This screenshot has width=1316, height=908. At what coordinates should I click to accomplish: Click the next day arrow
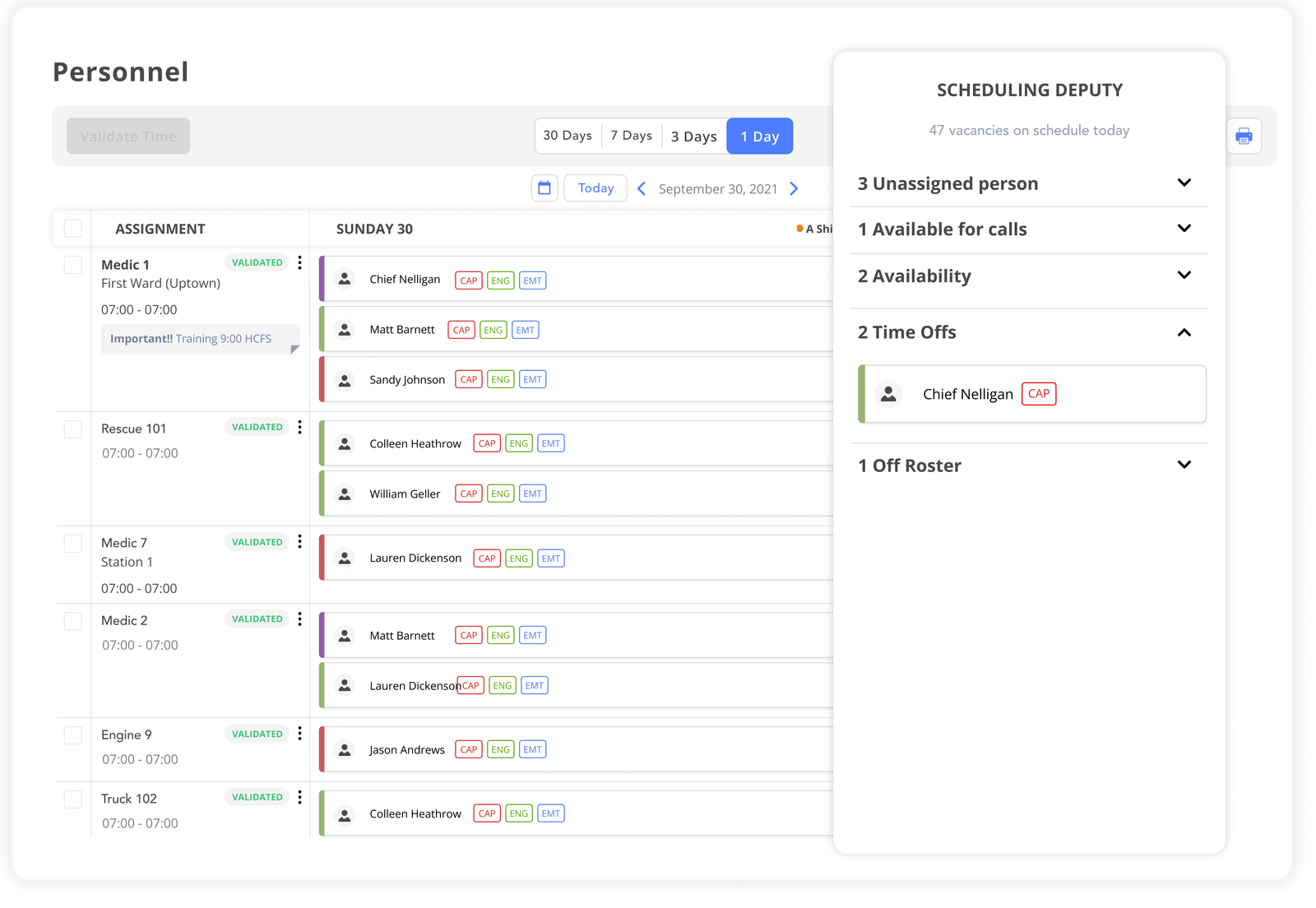(x=794, y=188)
